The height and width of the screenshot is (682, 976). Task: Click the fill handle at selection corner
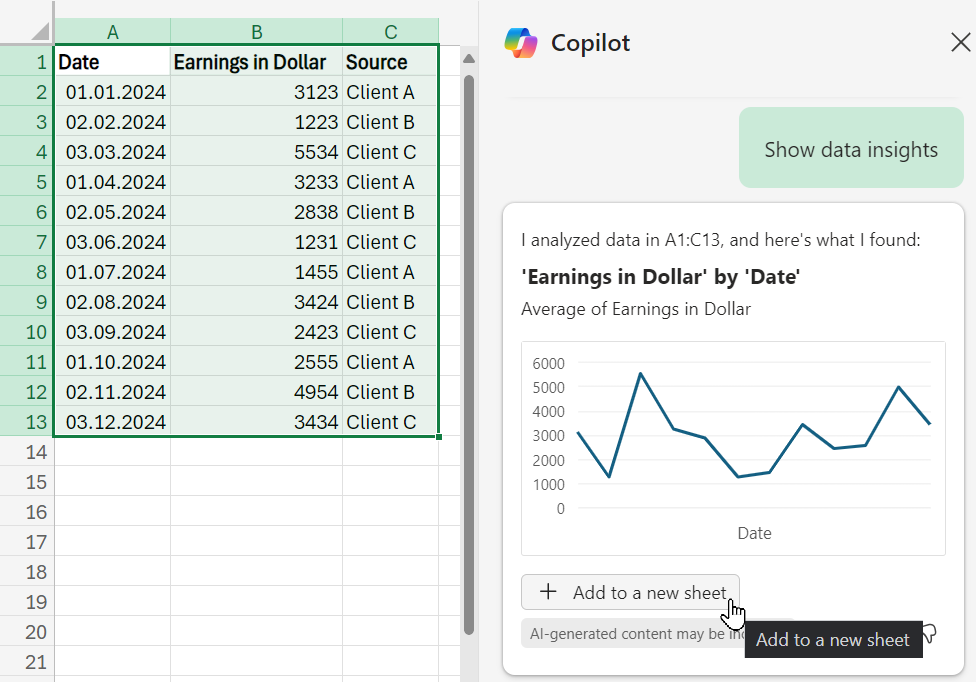coord(439,437)
